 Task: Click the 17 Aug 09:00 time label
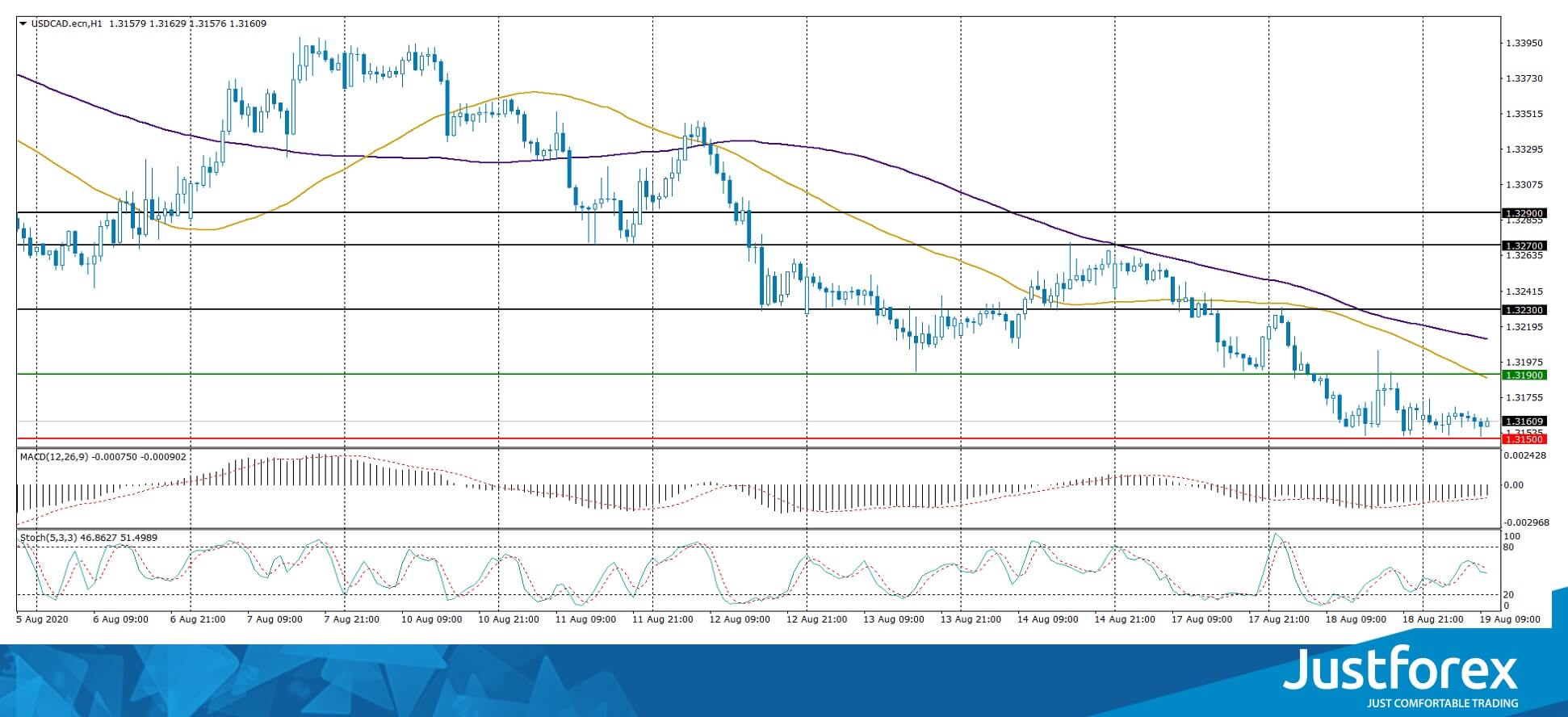1202,620
